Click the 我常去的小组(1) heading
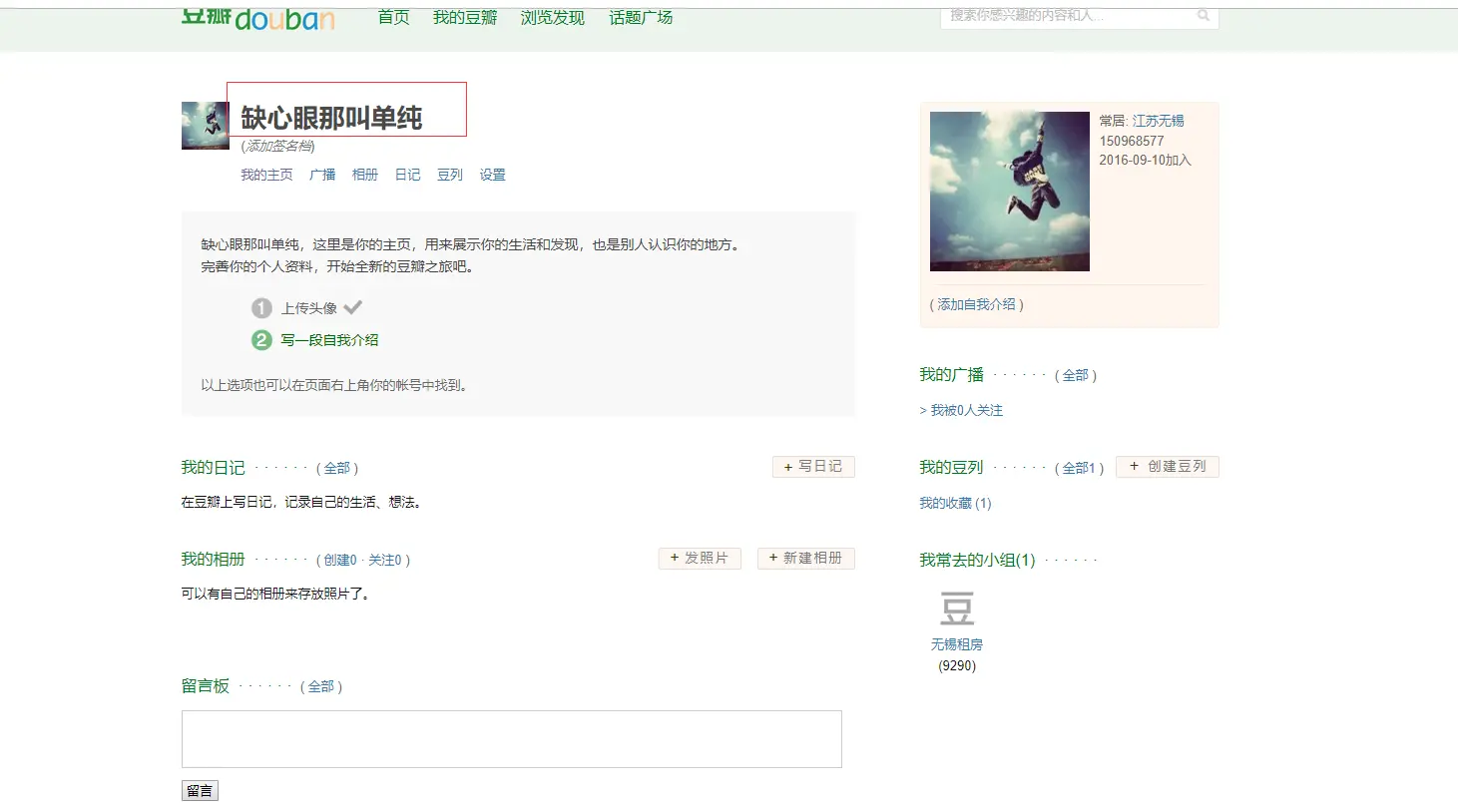The width and height of the screenshot is (1458, 812). pos(977,560)
